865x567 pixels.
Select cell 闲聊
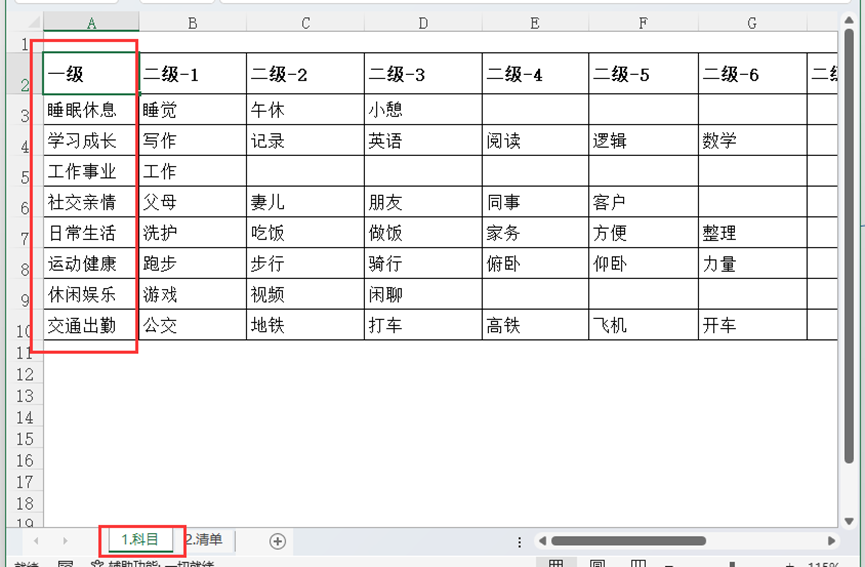[423, 294]
